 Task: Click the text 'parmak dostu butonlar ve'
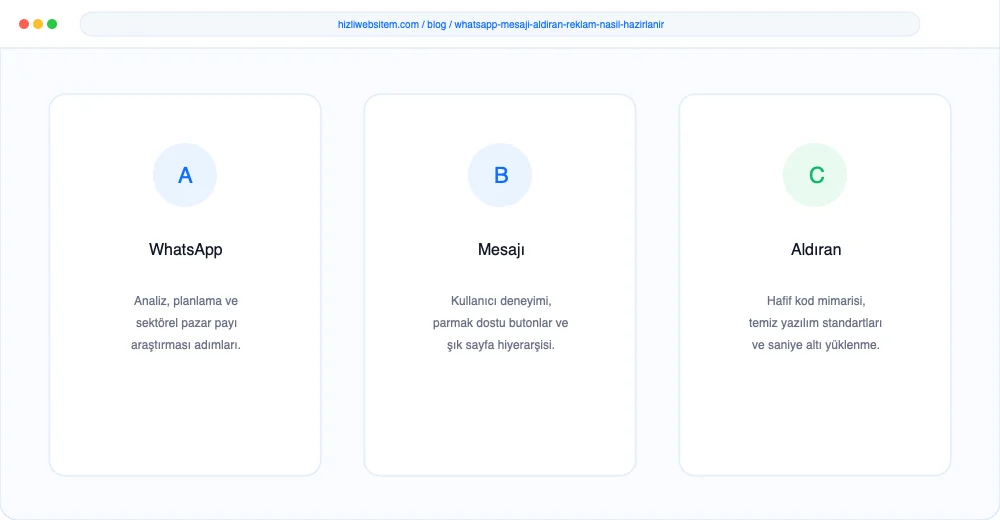click(x=501, y=323)
